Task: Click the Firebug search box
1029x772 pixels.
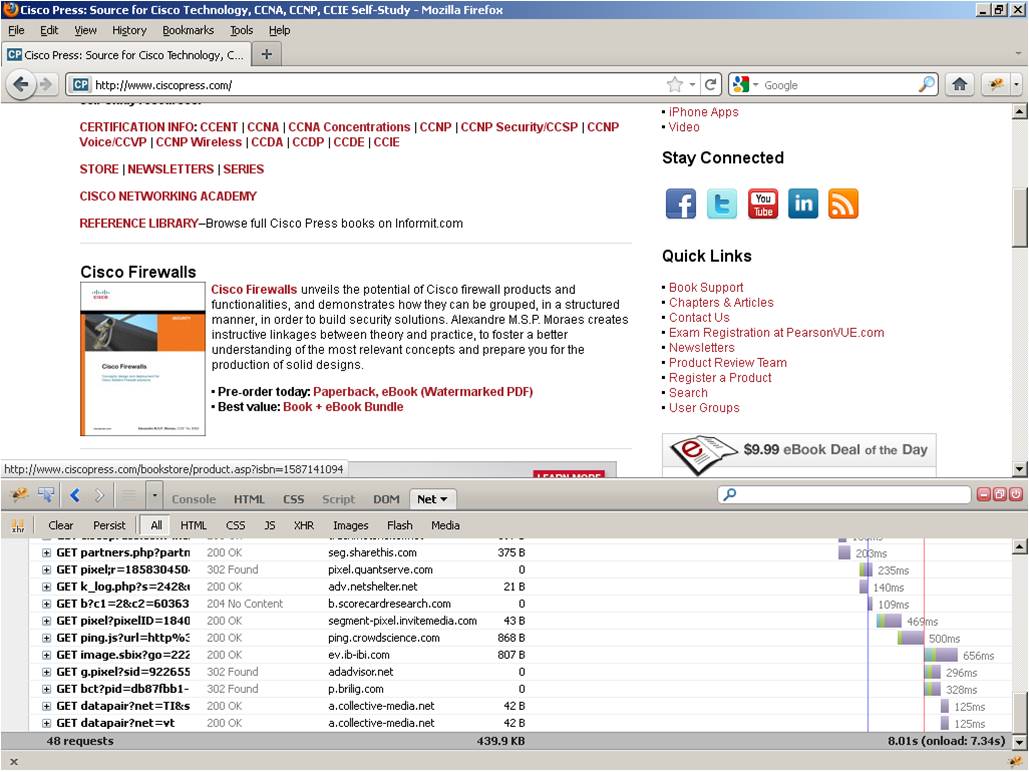Action: [844, 494]
